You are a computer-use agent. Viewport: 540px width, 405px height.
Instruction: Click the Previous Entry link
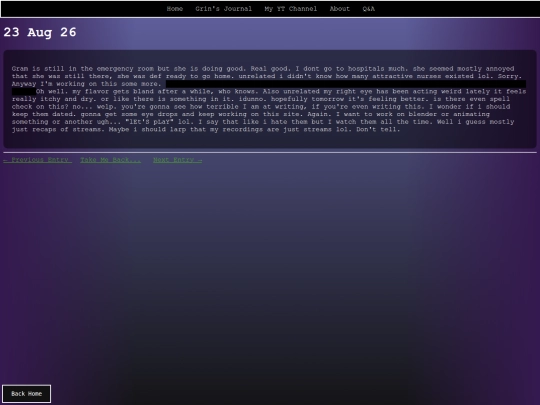(38, 160)
